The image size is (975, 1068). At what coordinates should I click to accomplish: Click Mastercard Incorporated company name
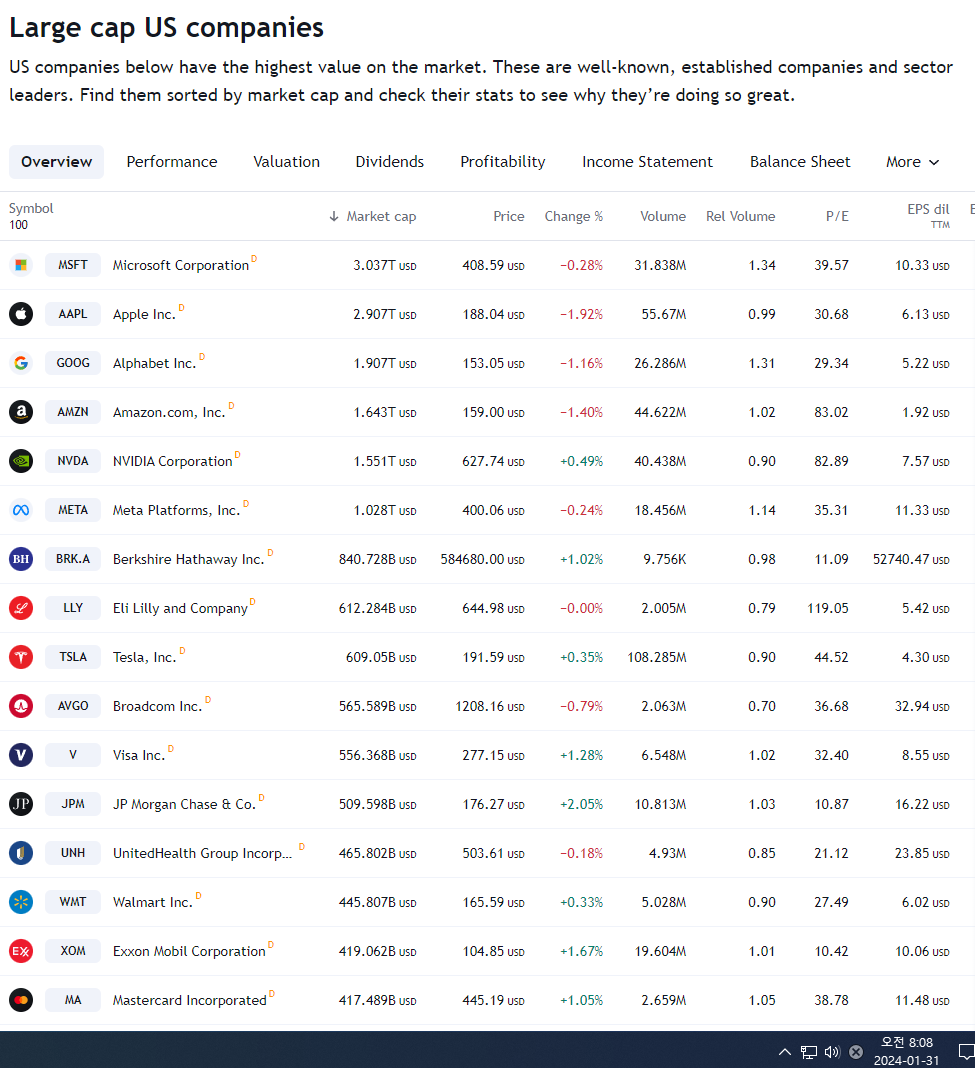coord(189,1001)
